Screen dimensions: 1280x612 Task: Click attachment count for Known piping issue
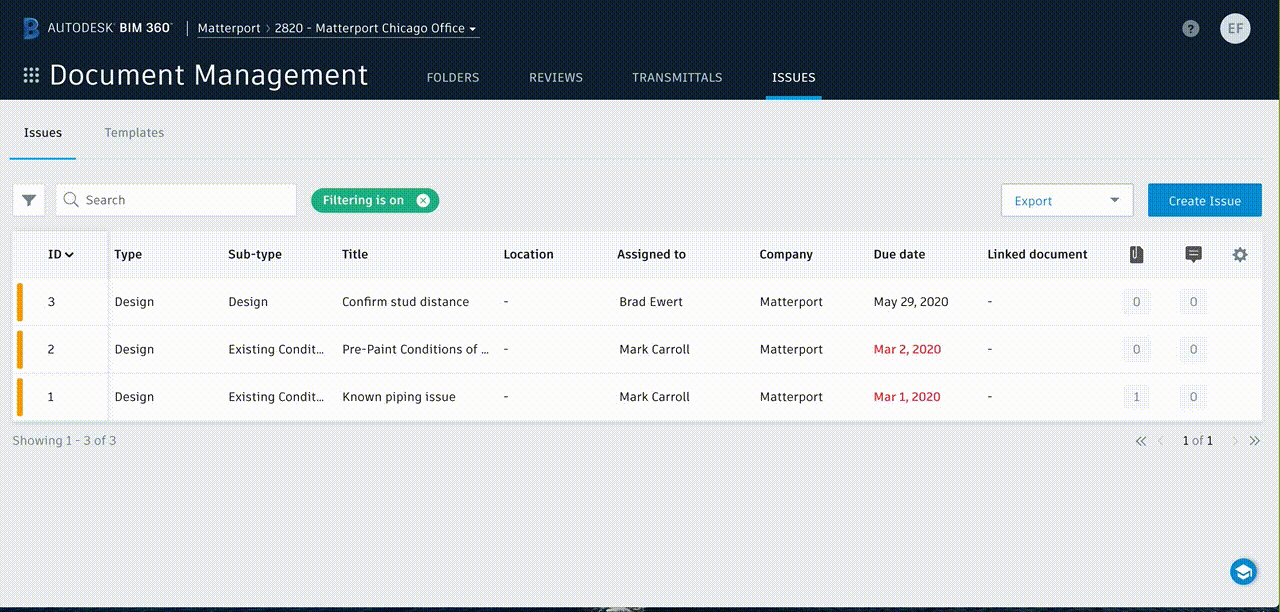tap(1136, 397)
